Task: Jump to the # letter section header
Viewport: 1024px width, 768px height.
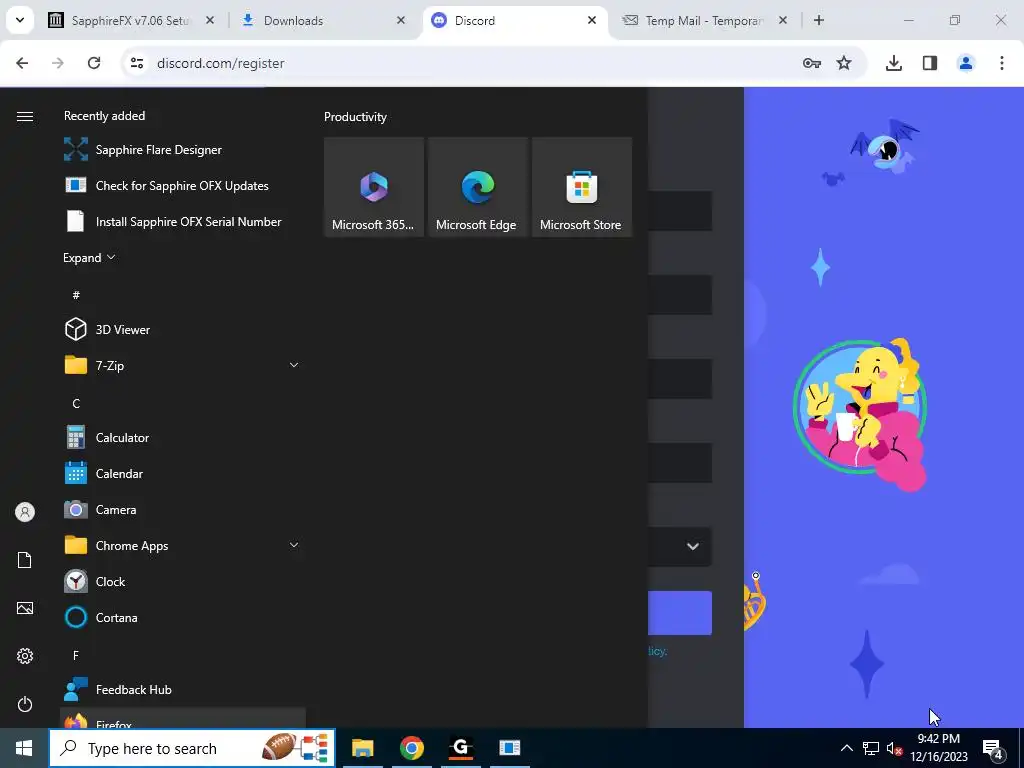Action: [x=76, y=295]
